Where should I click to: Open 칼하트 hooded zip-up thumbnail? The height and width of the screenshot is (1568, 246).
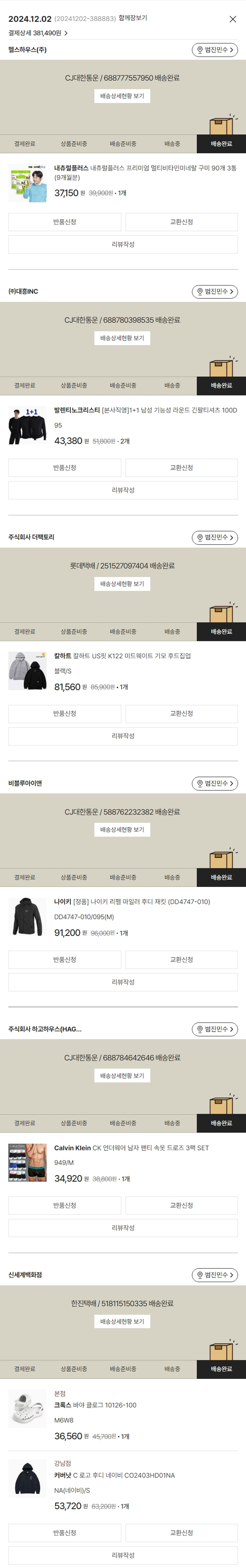pos(28,671)
